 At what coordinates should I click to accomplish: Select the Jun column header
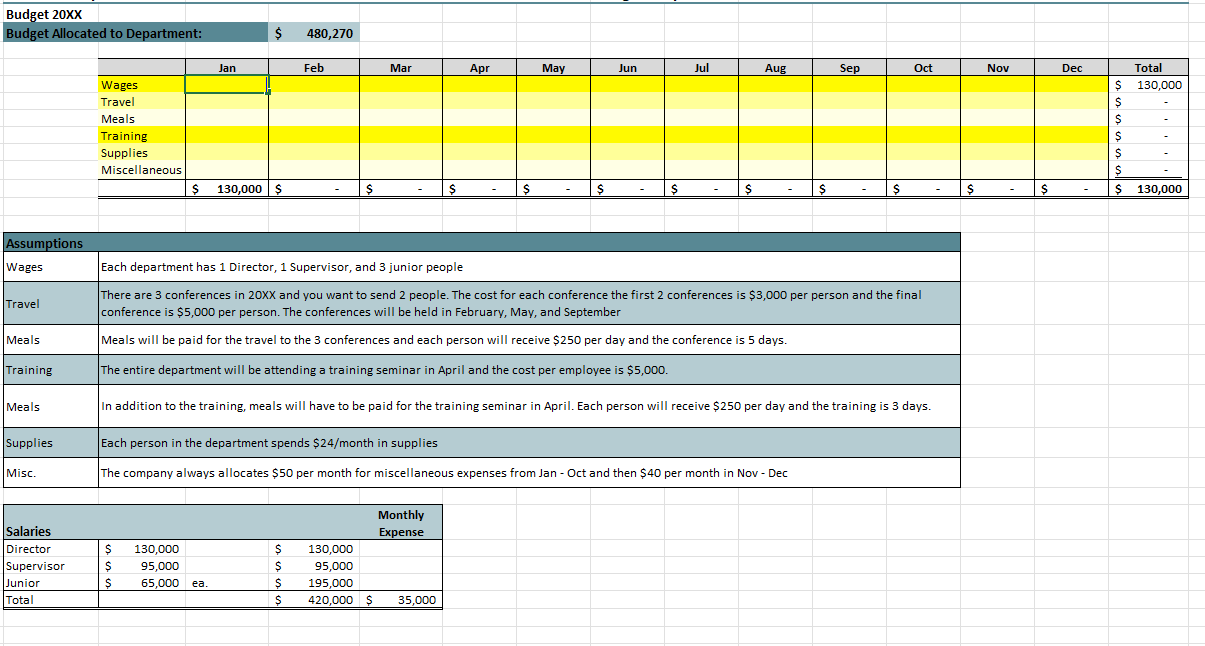click(x=627, y=68)
